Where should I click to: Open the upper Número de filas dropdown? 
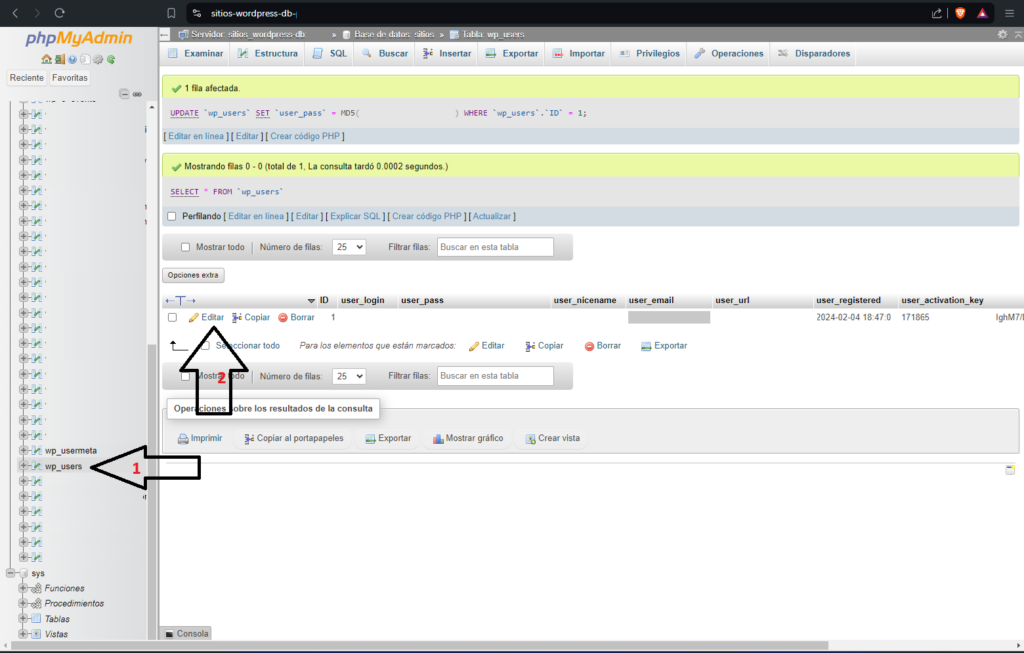click(349, 247)
